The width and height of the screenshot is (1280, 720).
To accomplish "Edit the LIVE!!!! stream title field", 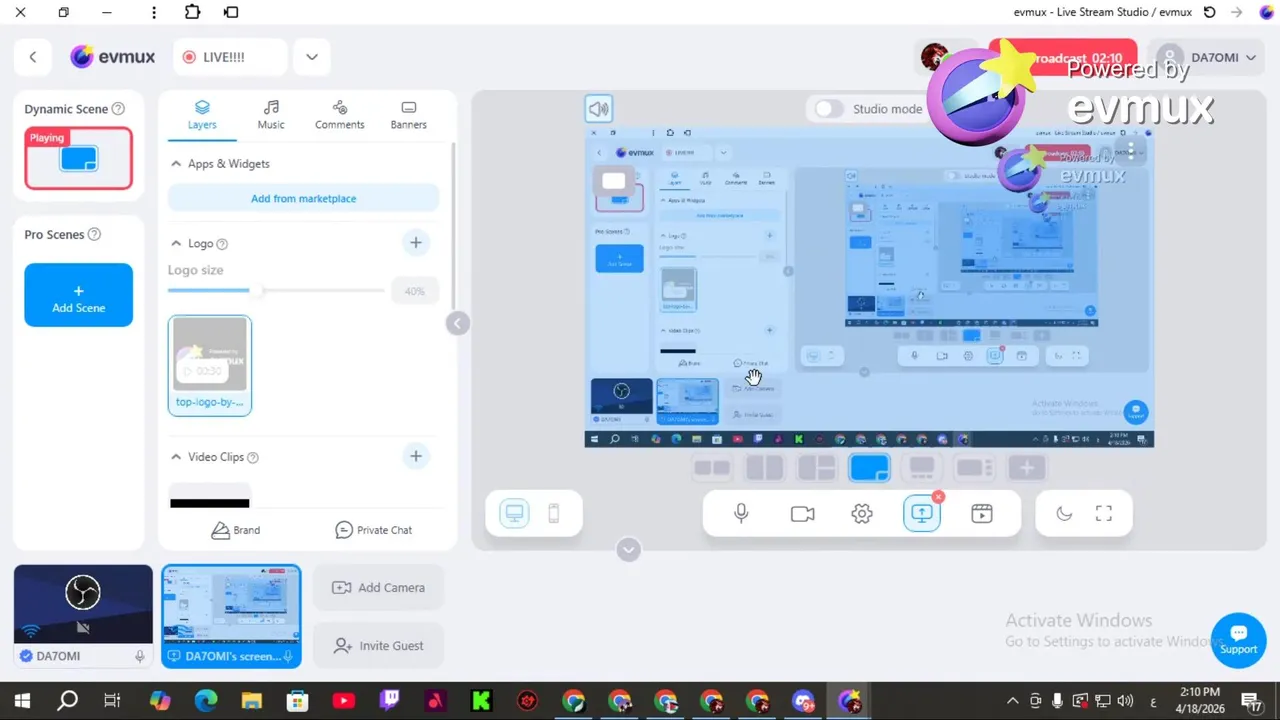I will [x=230, y=57].
